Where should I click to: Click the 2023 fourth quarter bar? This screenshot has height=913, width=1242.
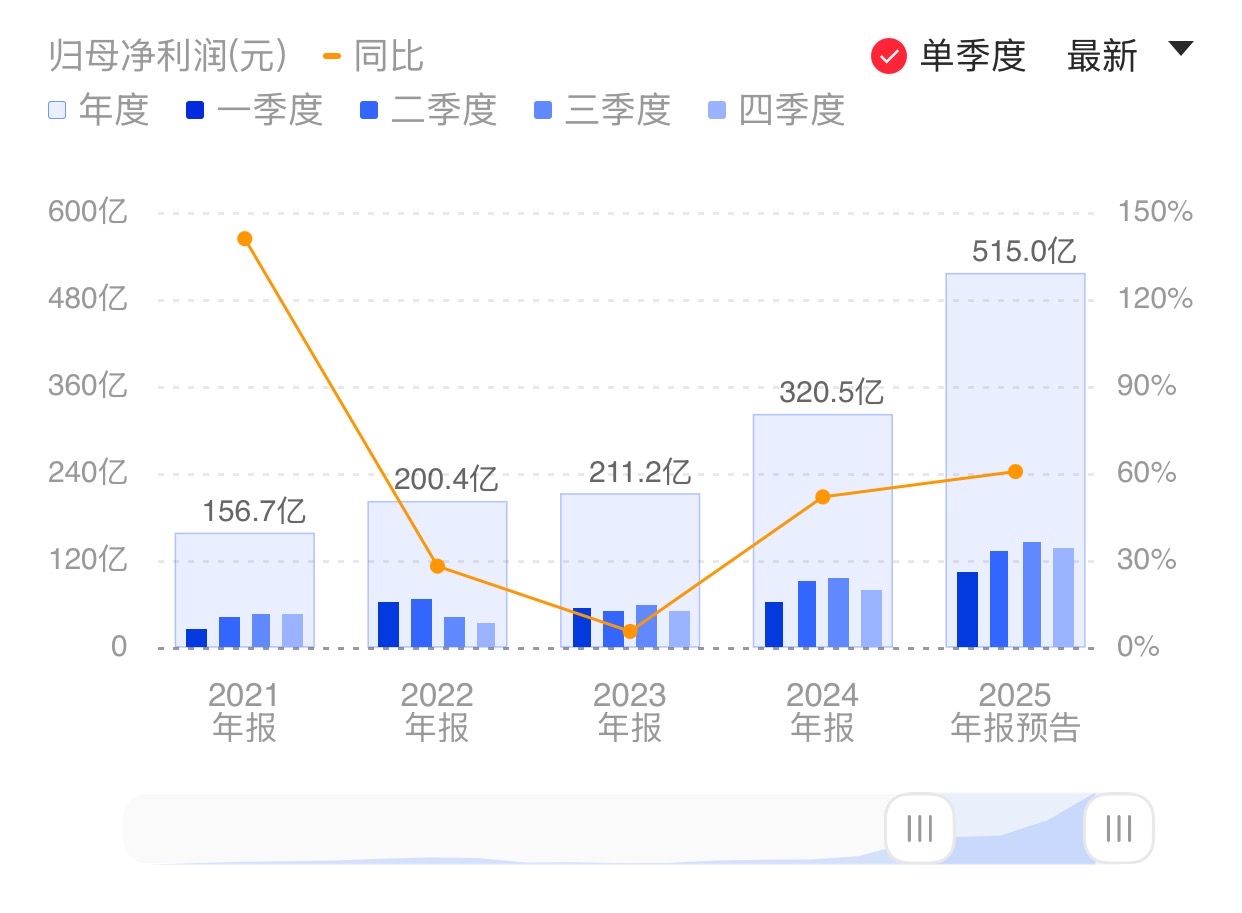[x=679, y=629]
